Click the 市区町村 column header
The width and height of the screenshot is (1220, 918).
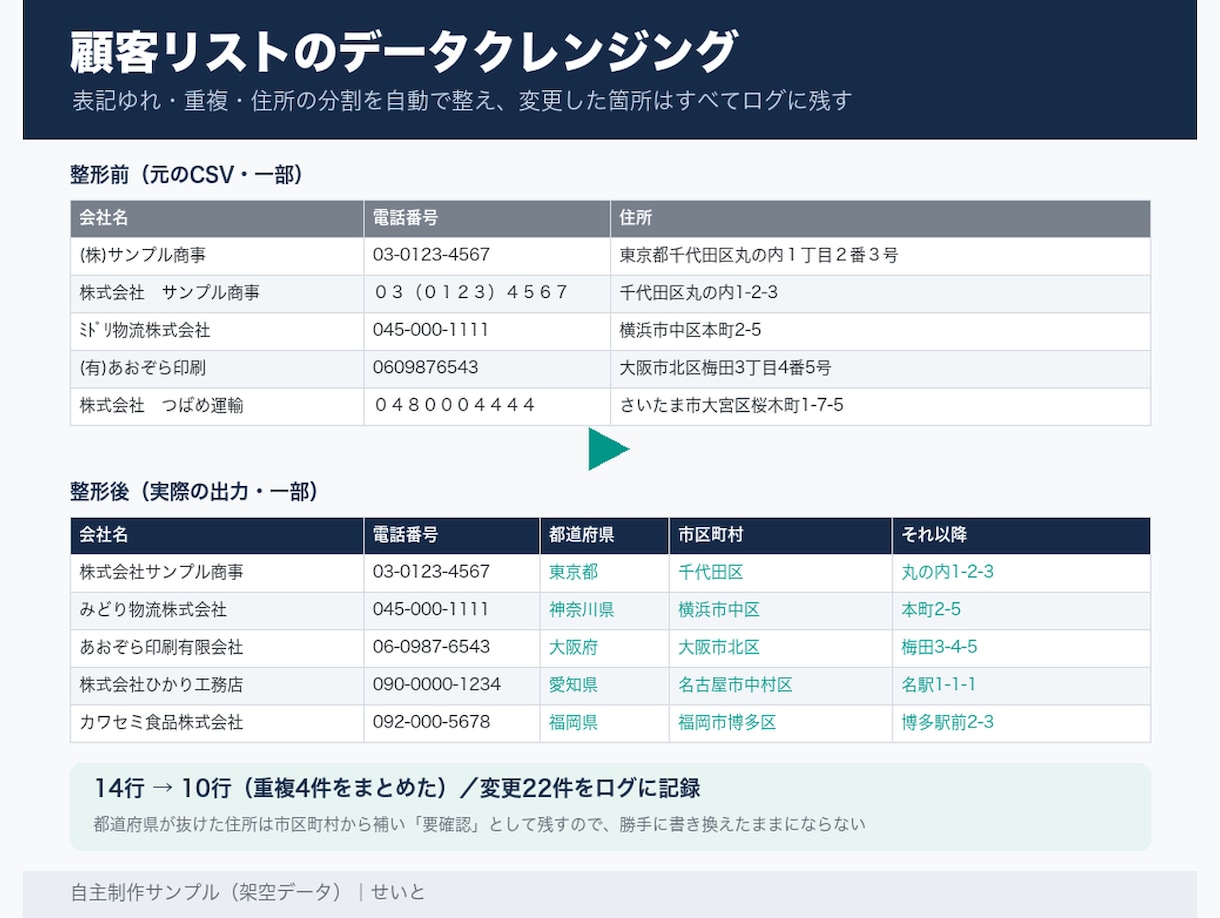point(781,535)
